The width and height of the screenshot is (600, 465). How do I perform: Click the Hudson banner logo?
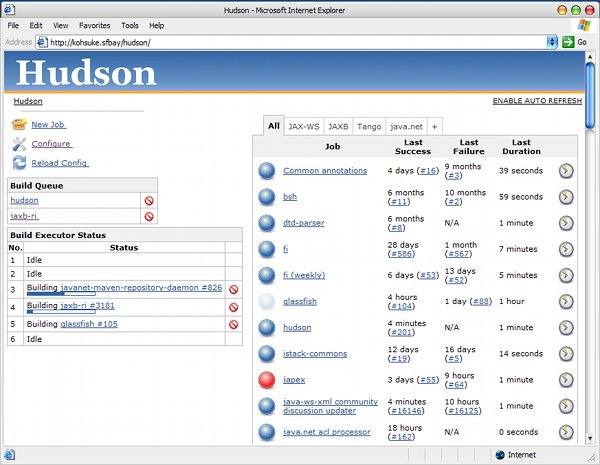pyautogui.click(x=86, y=73)
